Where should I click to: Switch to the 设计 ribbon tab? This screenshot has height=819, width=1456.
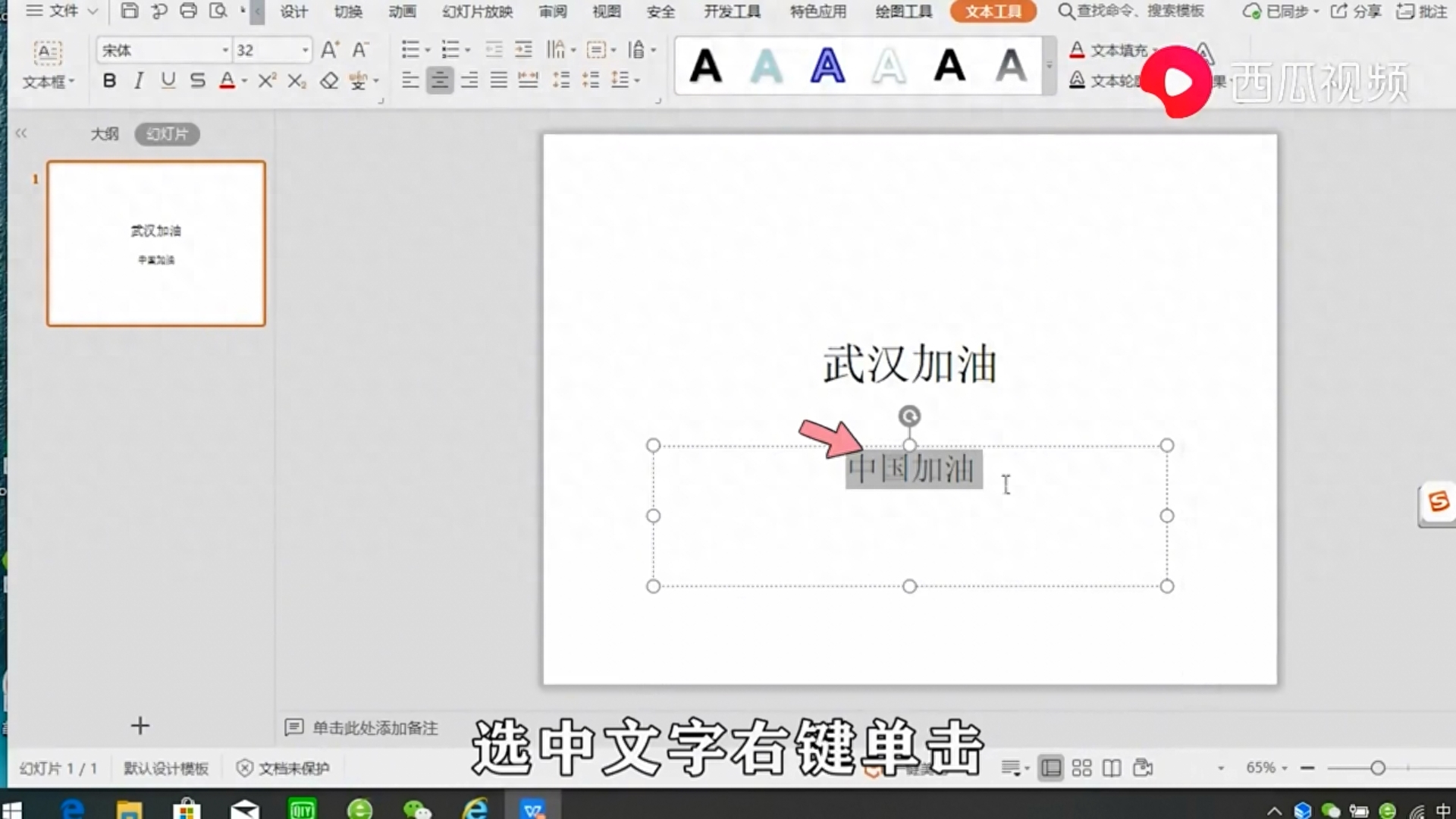[x=293, y=12]
